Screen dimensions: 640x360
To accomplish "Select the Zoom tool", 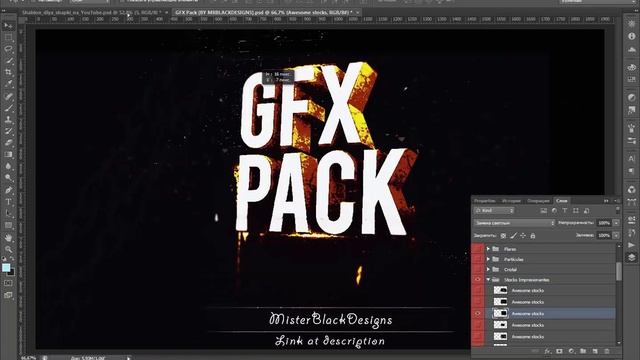I will tap(8, 249).
